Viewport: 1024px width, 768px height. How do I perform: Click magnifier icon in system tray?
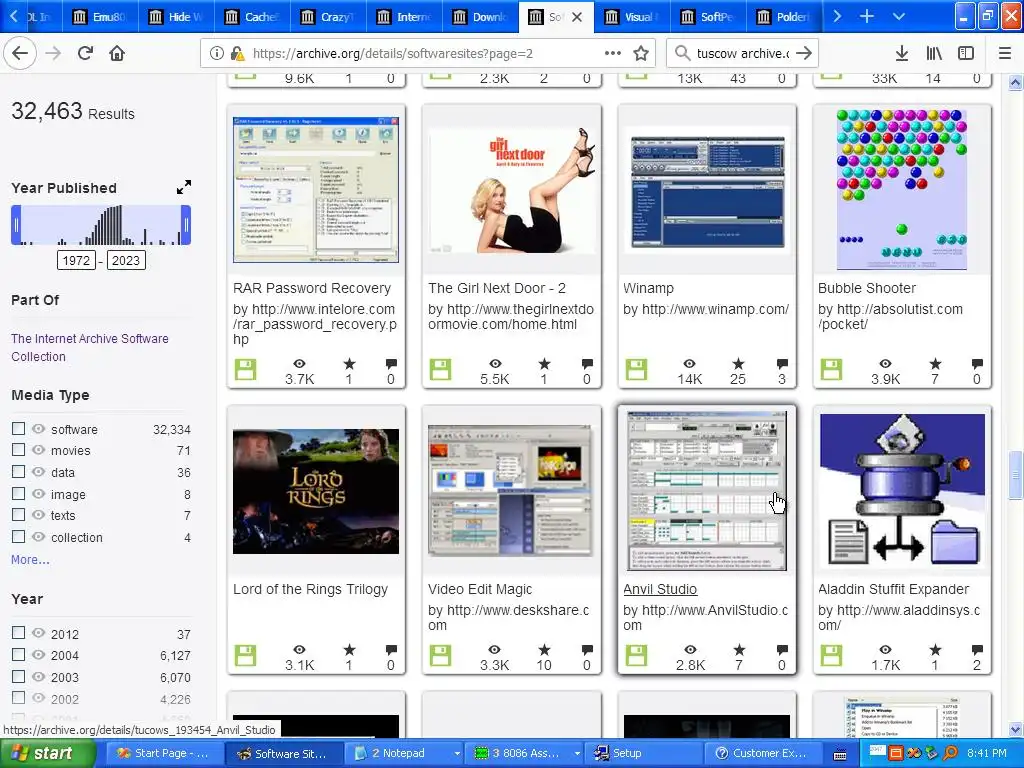coord(950,753)
